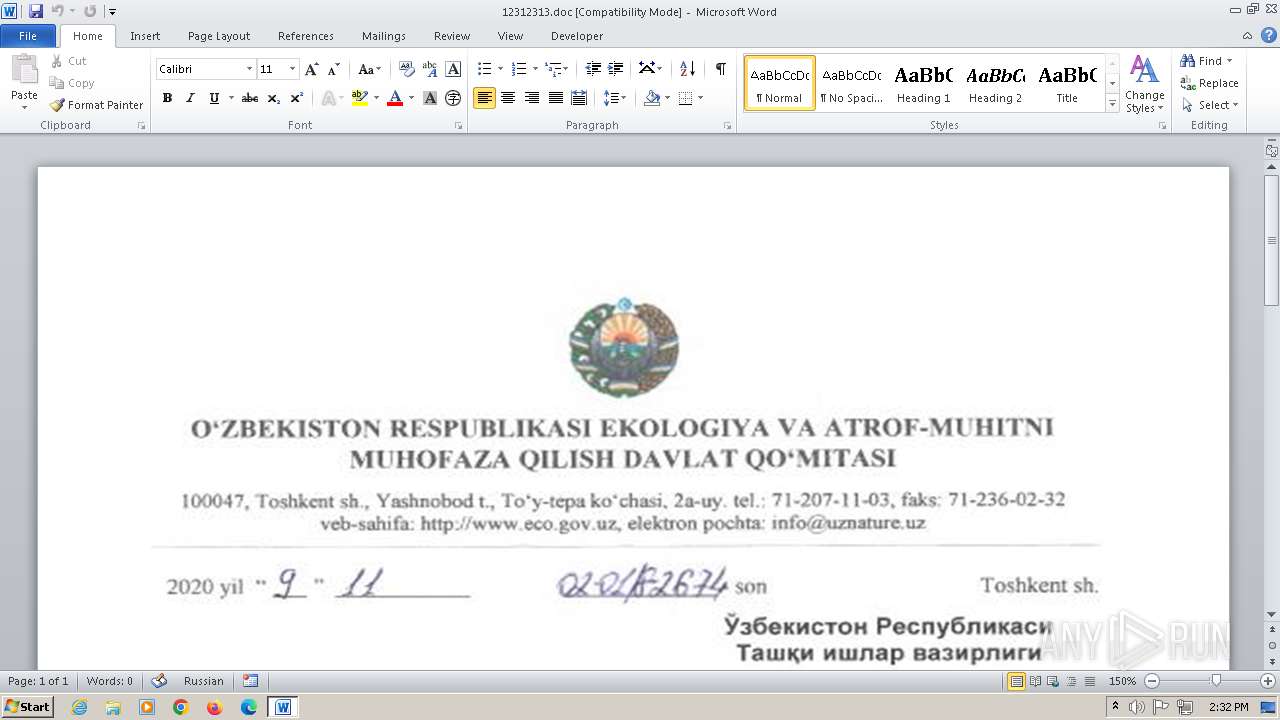Click the Chrome taskbar icon

181,707
